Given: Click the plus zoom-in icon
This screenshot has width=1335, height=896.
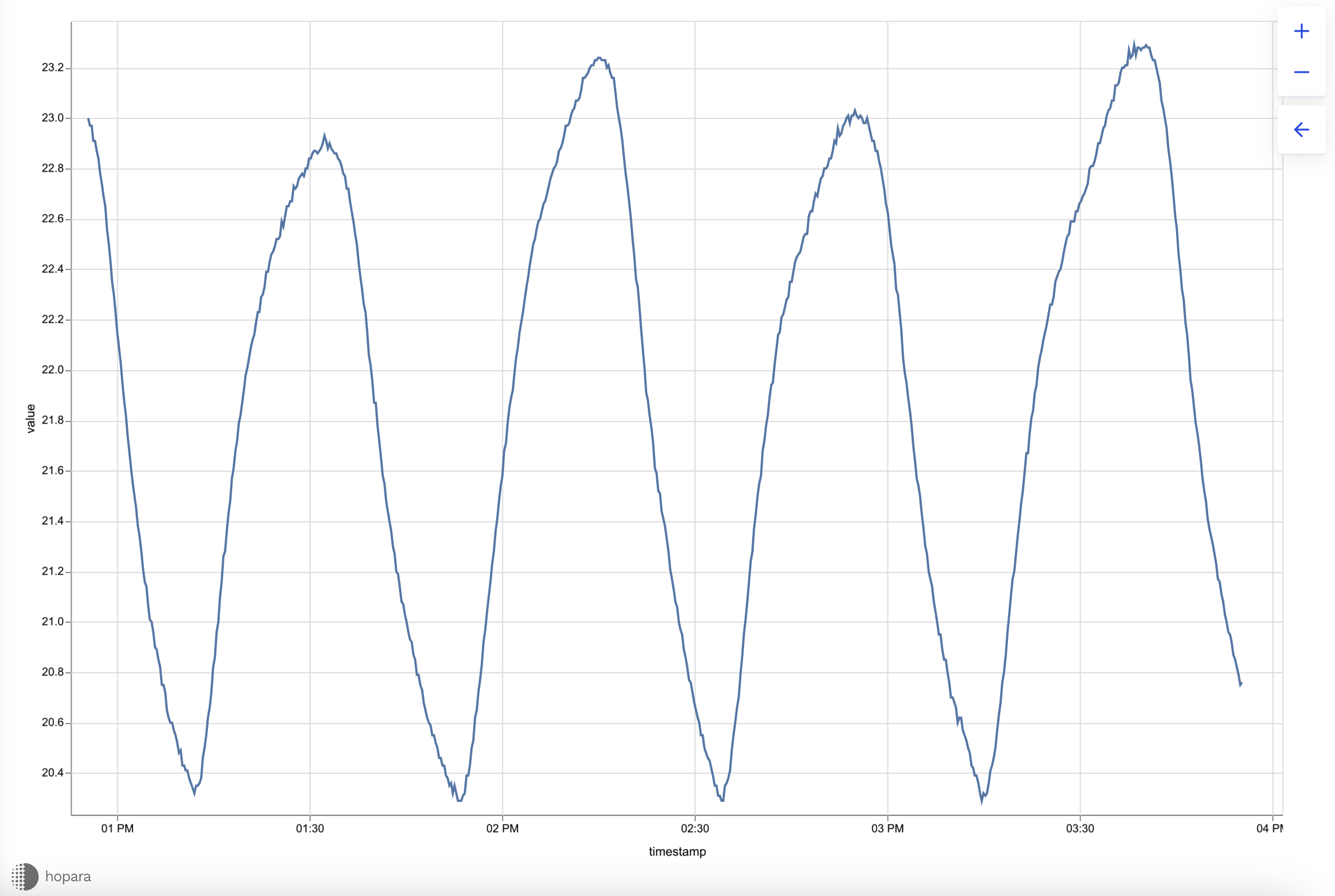Looking at the screenshot, I should pos(1301,31).
